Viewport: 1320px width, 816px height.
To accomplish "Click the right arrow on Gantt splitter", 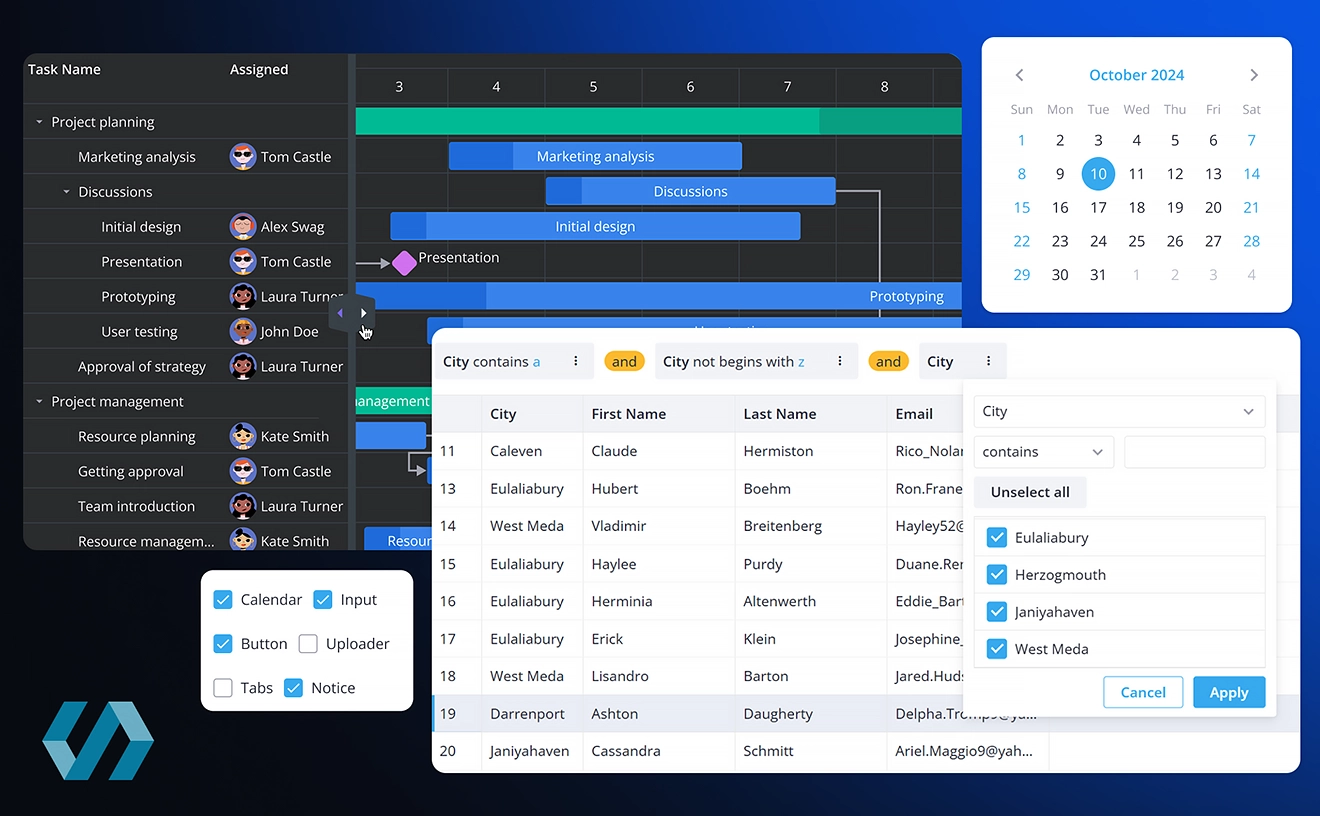I will point(363,313).
